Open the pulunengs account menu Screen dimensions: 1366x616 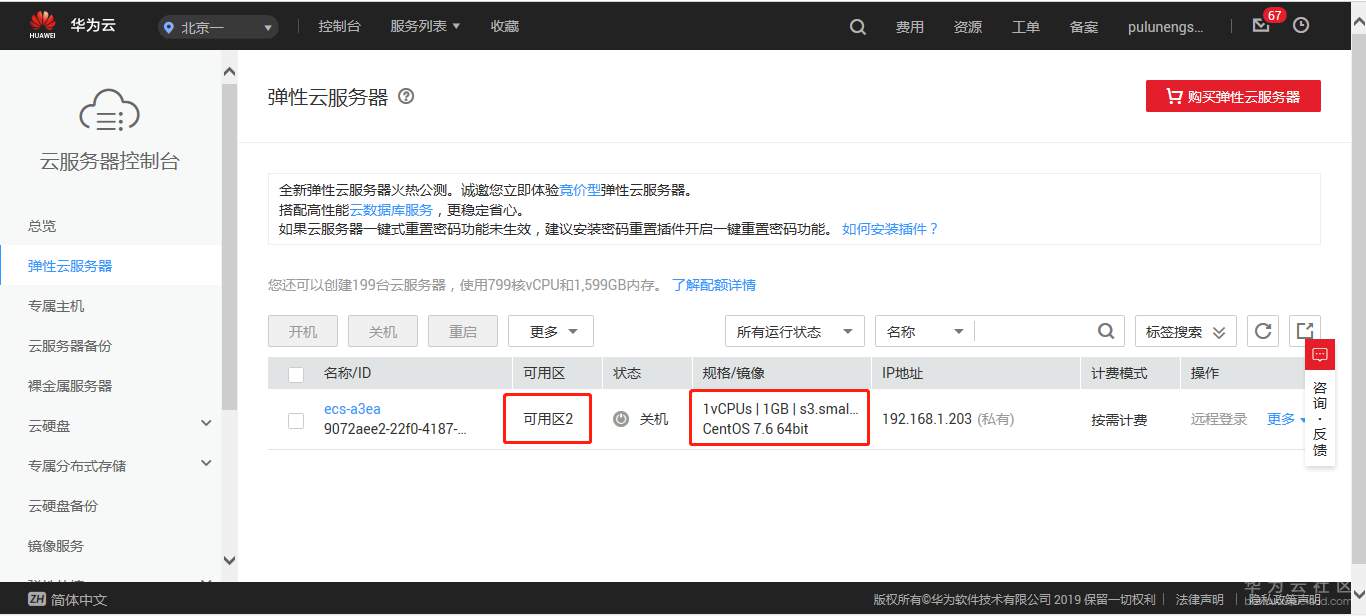click(1165, 27)
